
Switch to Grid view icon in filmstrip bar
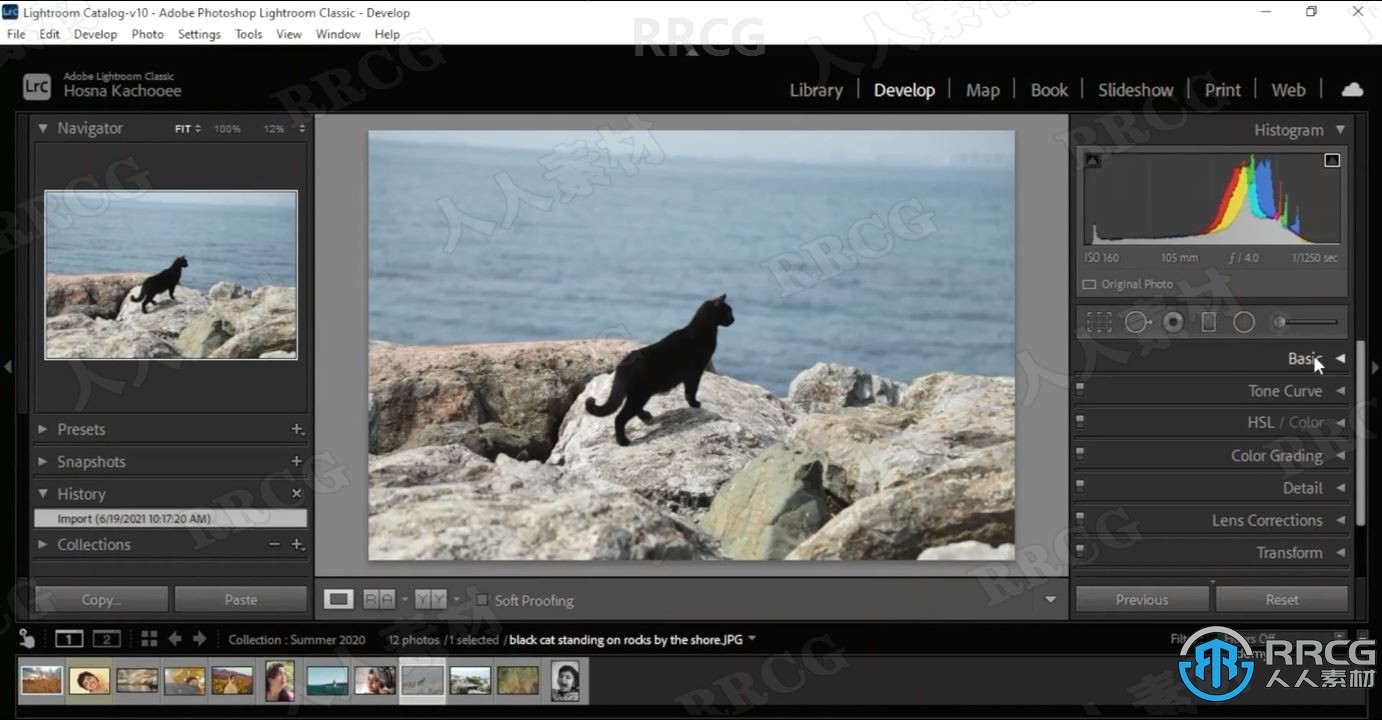(x=149, y=639)
